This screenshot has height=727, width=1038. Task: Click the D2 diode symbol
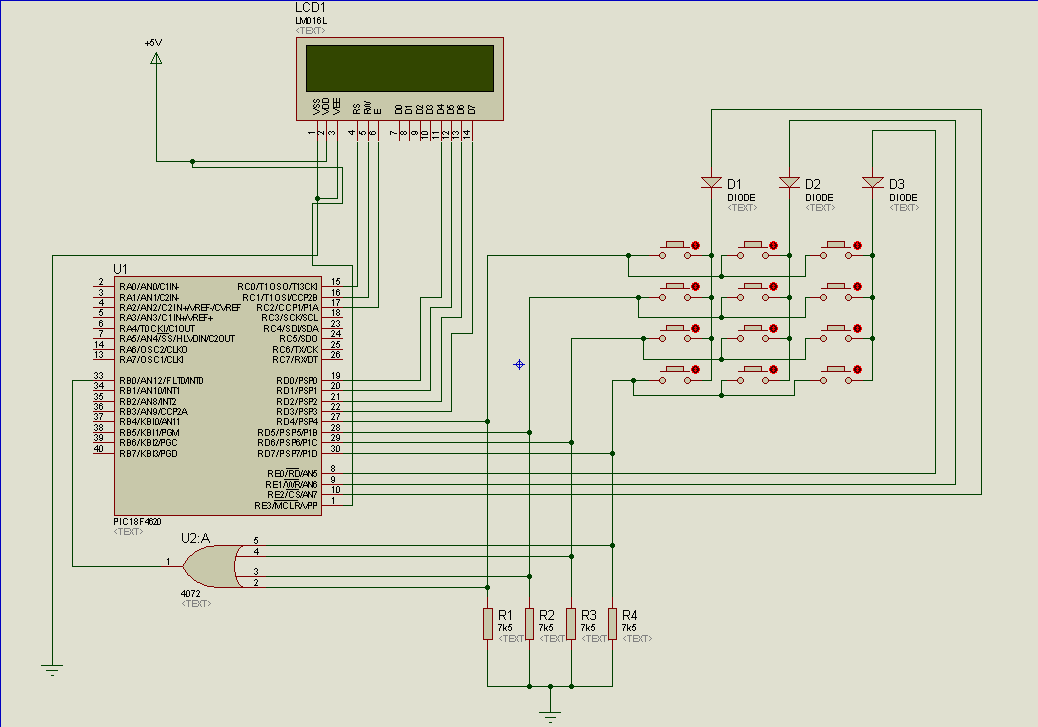point(789,183)
